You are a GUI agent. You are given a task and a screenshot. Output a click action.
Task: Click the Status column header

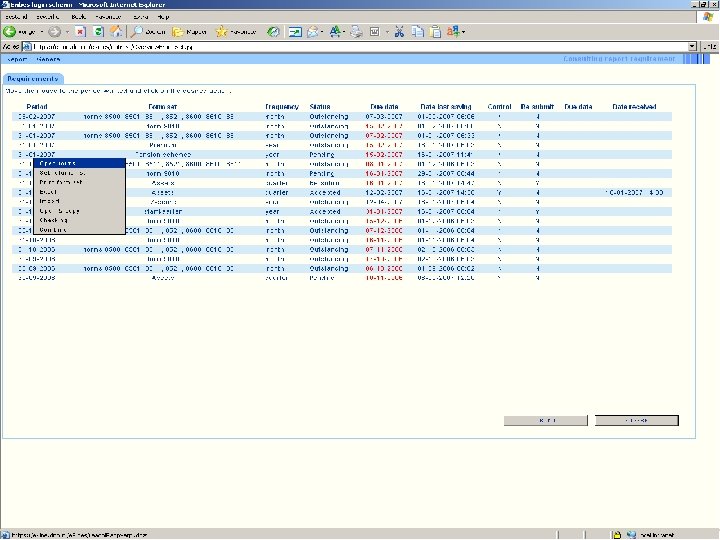pyautogui.click(x=320, y=106)
